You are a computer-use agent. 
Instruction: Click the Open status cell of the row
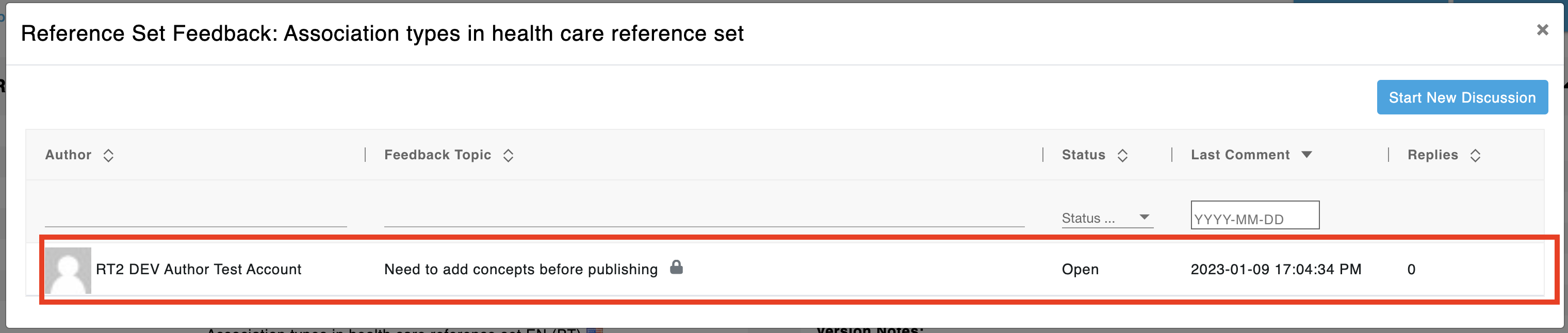pyautogui.click(x=1080, y=269)
